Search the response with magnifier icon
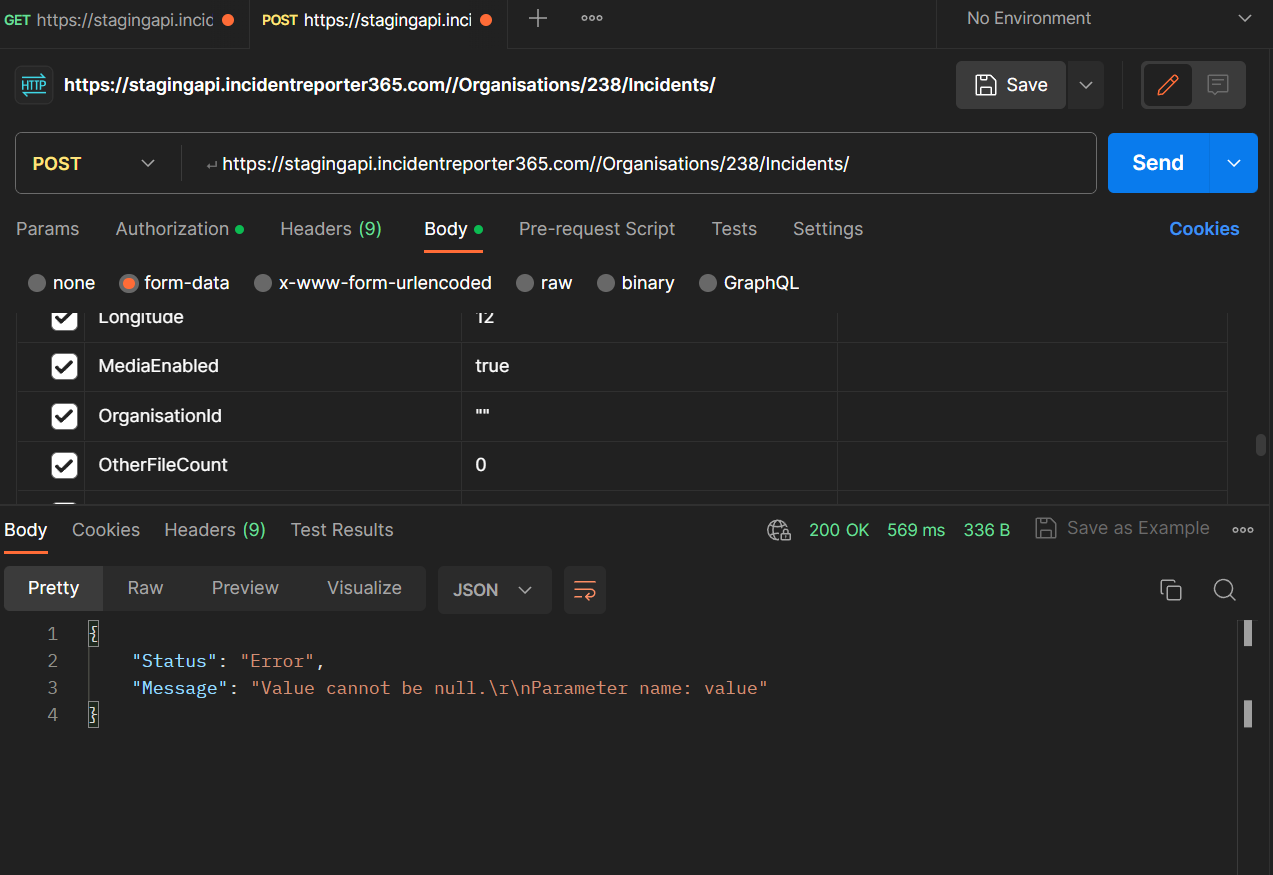1273x875 pixels. point(1225,590)
